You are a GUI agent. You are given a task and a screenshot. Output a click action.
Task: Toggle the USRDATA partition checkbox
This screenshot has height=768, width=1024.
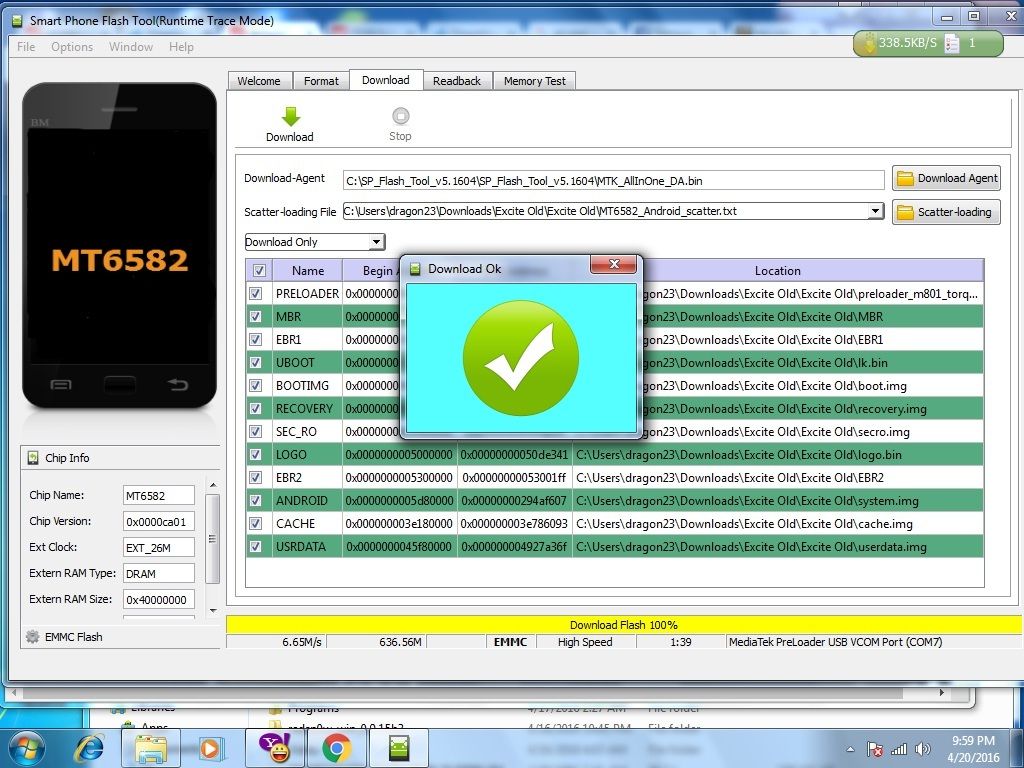tap(256, 547)
